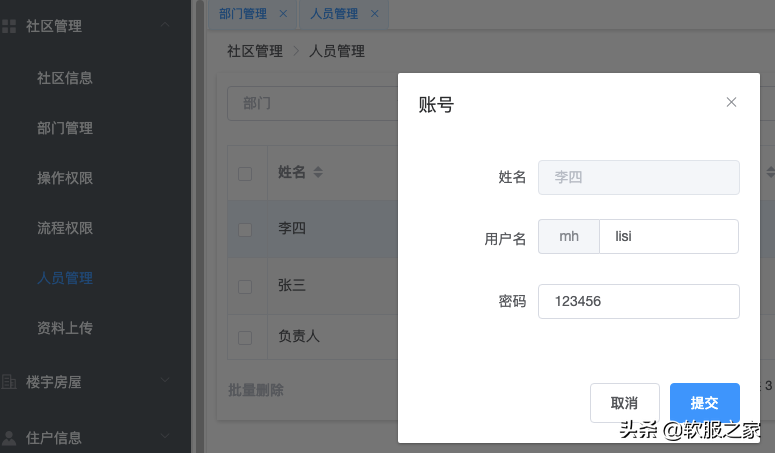Click the 负责人 name cell in table
The height and width of the screenshot is (453, 775).
point(299,336)
